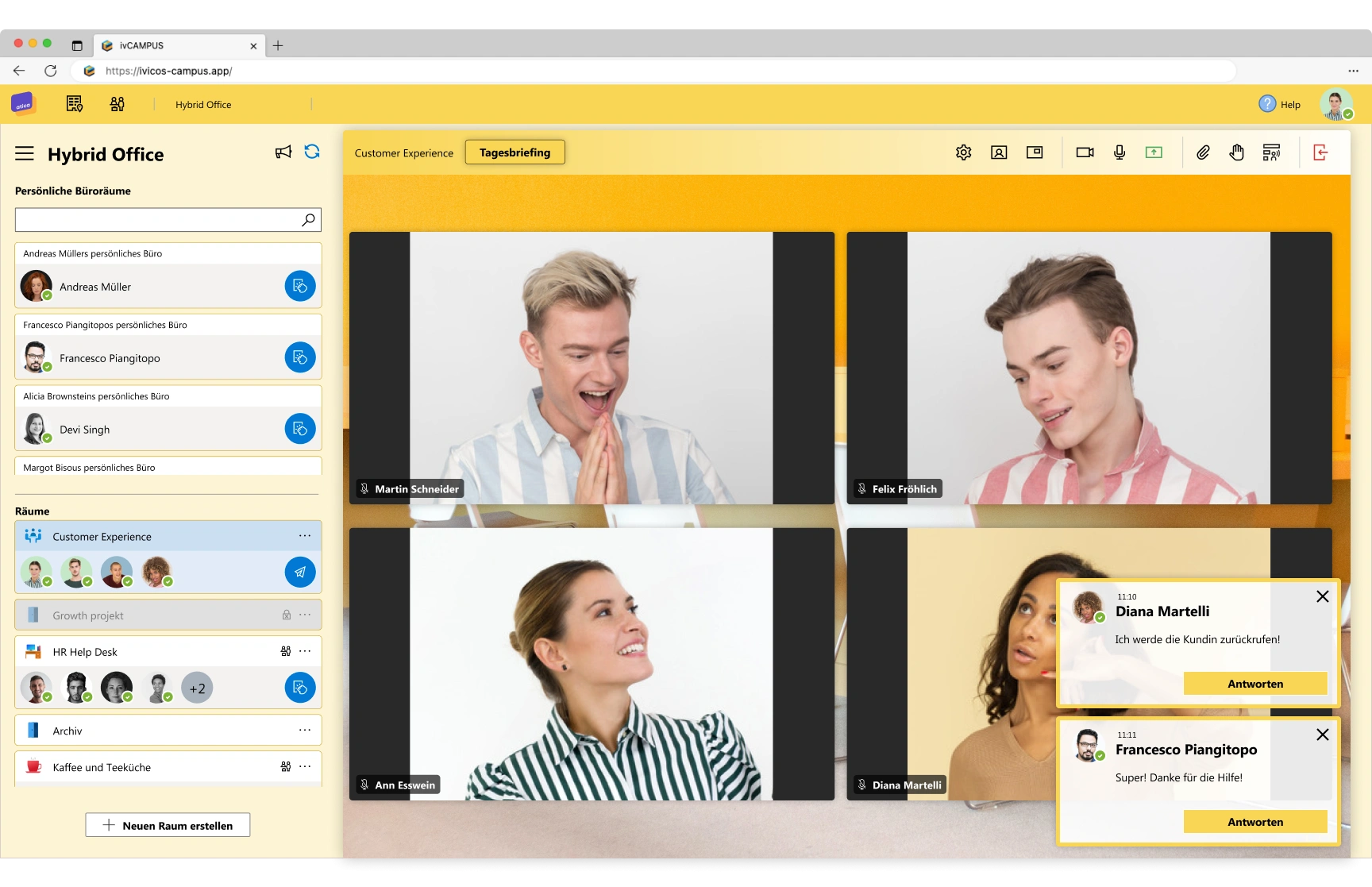Open attachments with the paperclip icon

pyautogui.click(x=1203, y=152)
